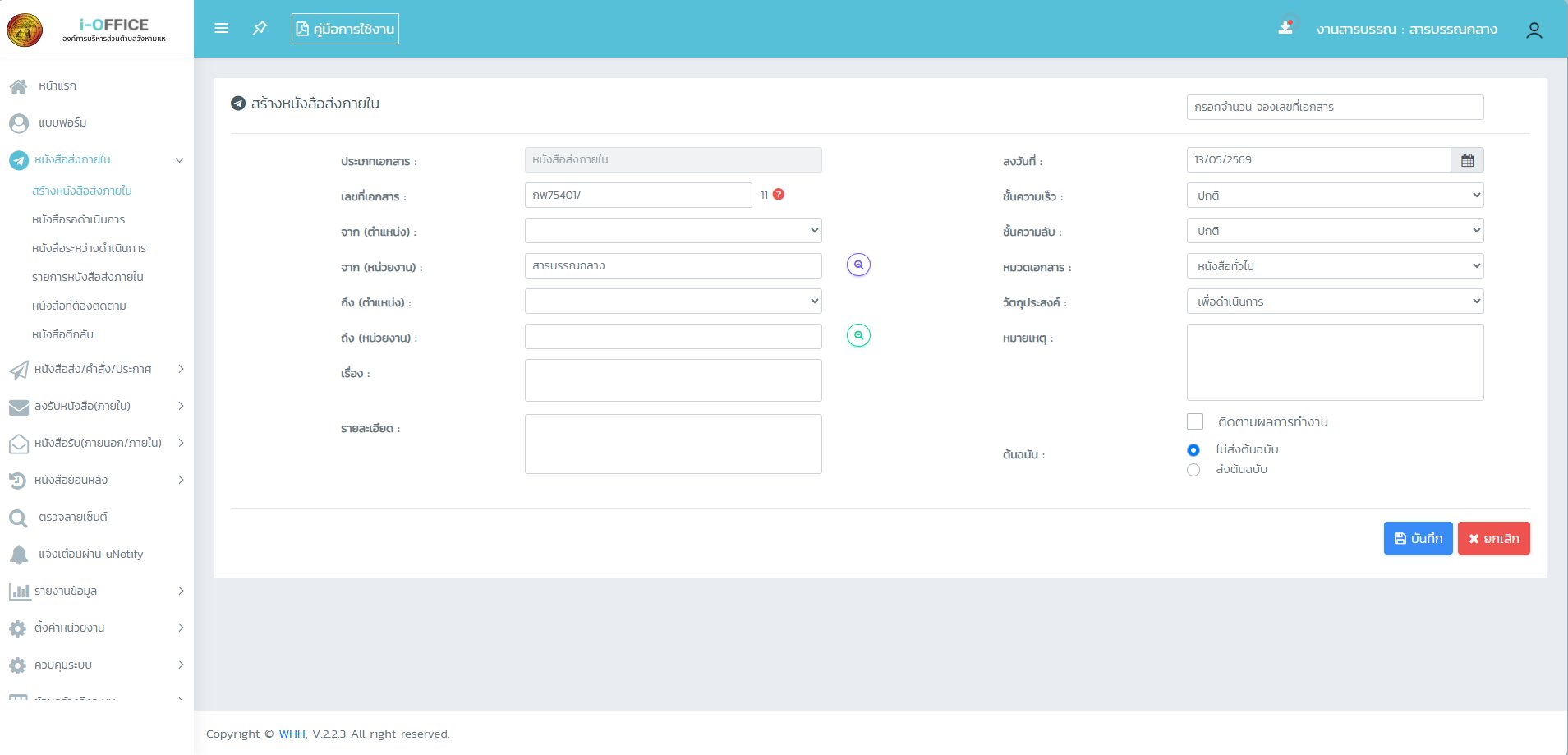Open the ถึง (ตำแหน่ง) dropdown
This screenshot has width=1568, height=755.
(x=674, y=302)
